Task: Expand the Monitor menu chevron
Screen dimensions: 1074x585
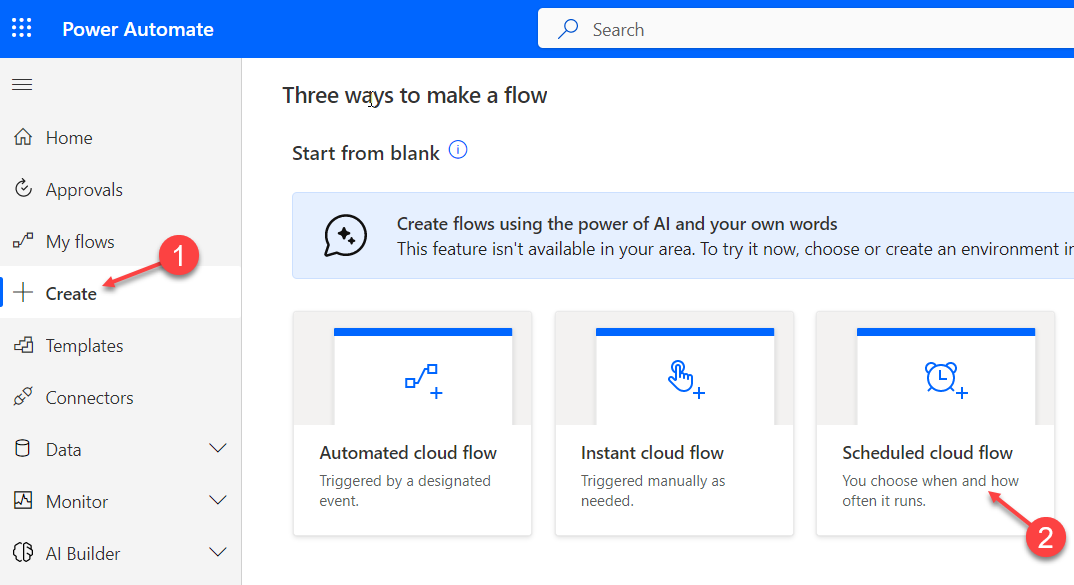Action: click(218, 500)
